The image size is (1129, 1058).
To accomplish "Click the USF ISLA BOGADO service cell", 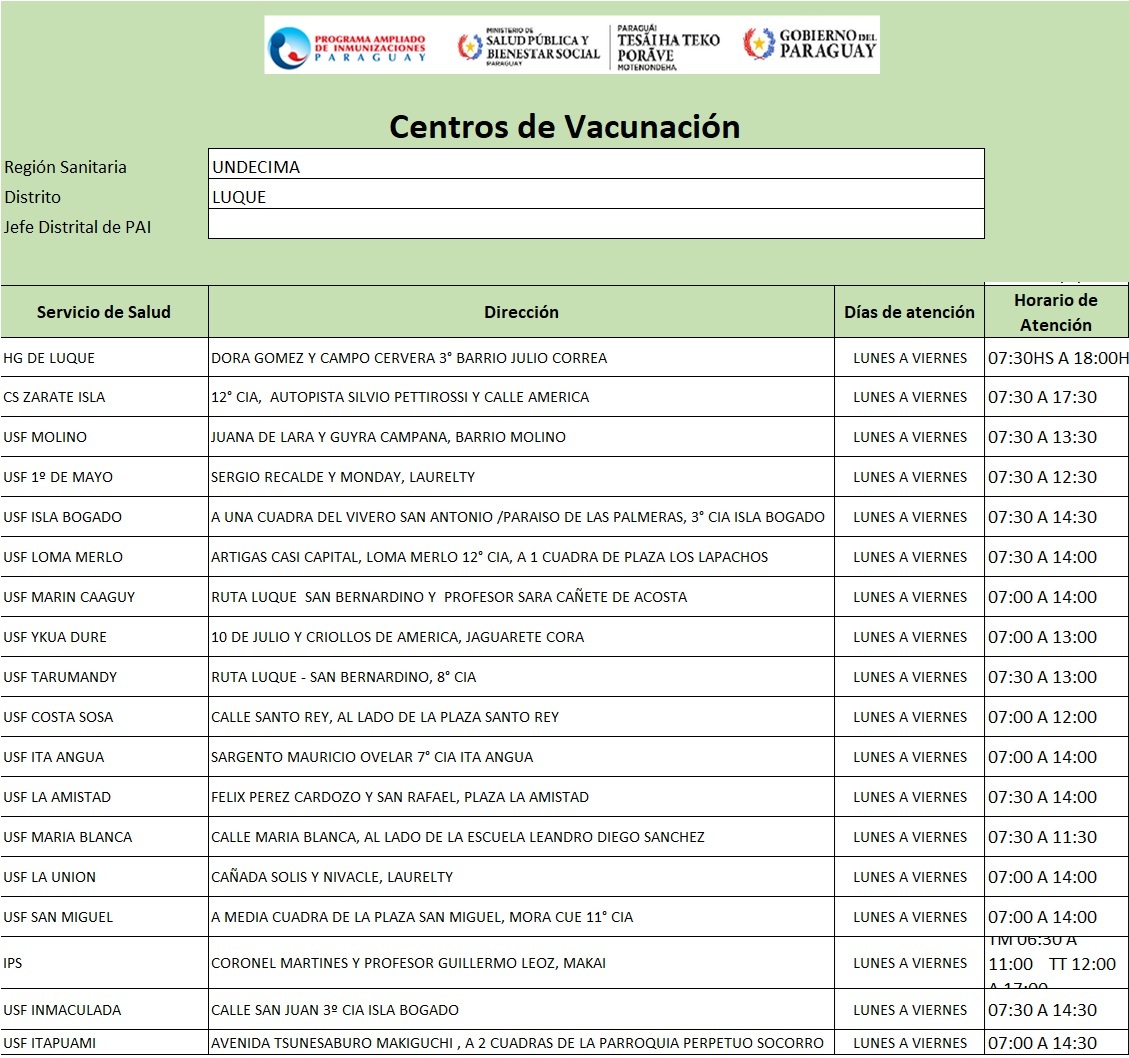I will coord(104,517).
